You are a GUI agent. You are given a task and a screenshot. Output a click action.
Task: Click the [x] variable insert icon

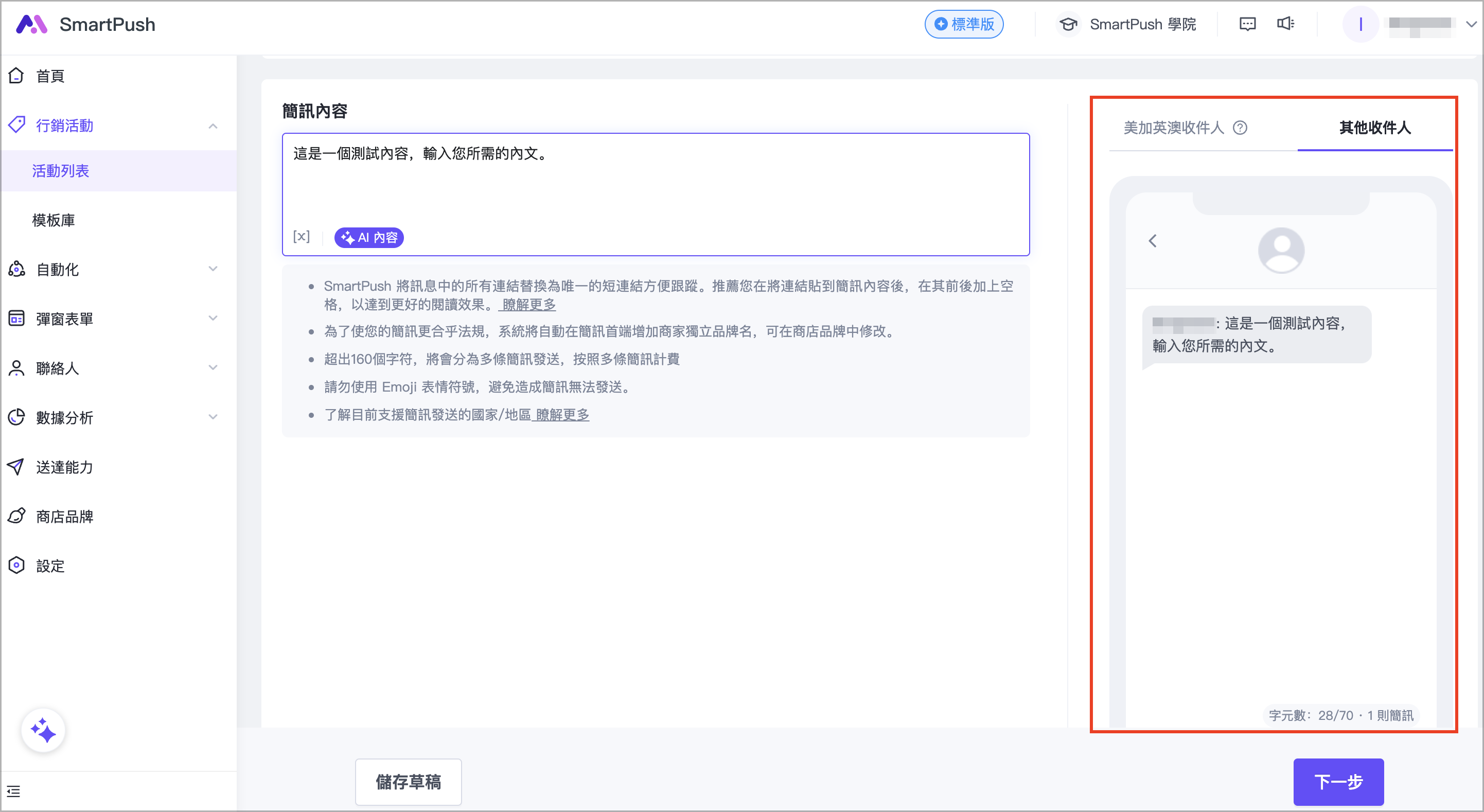tap(302, 237)
